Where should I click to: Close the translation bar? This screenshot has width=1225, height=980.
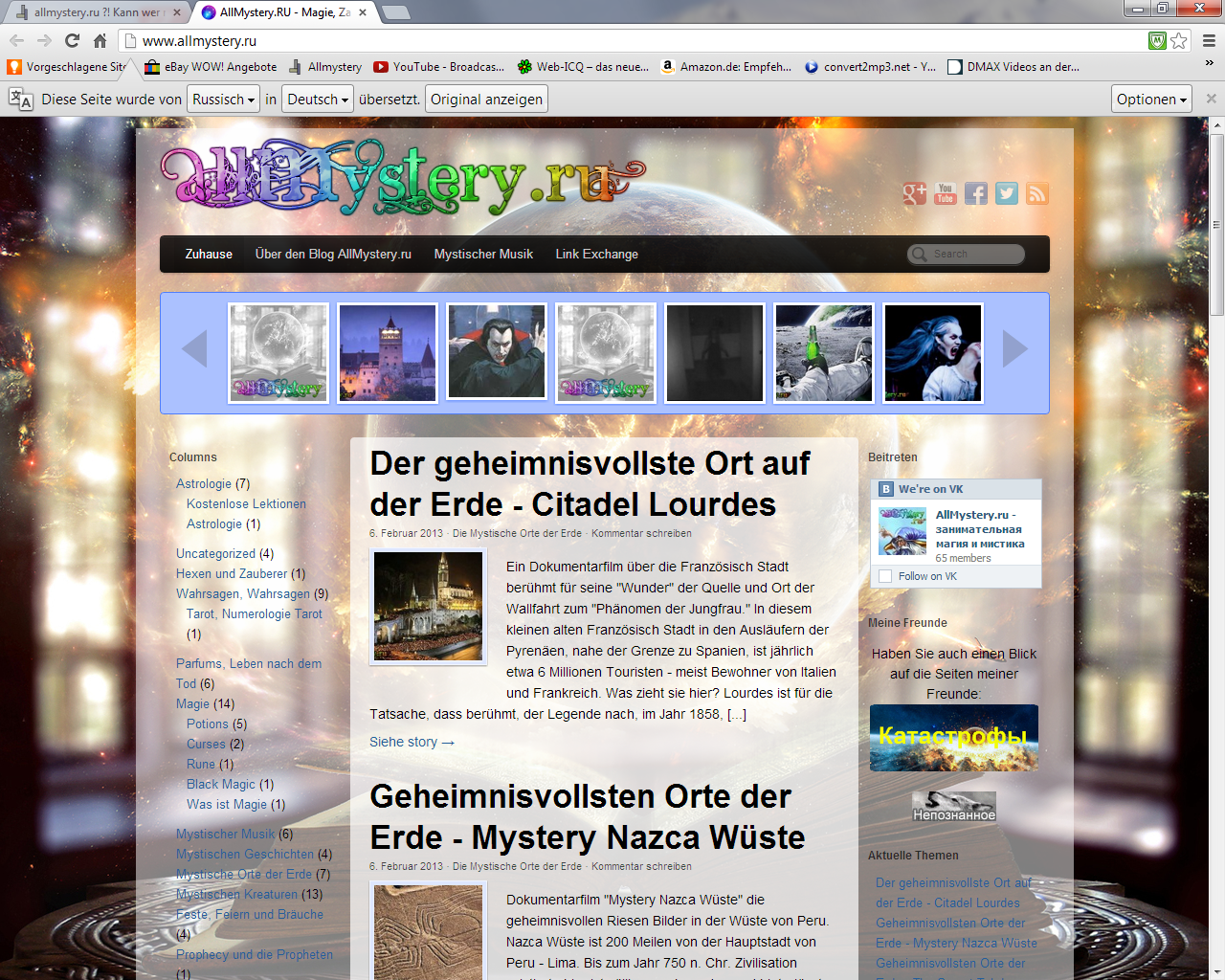pyautogui.click(x=1211, y=99)
